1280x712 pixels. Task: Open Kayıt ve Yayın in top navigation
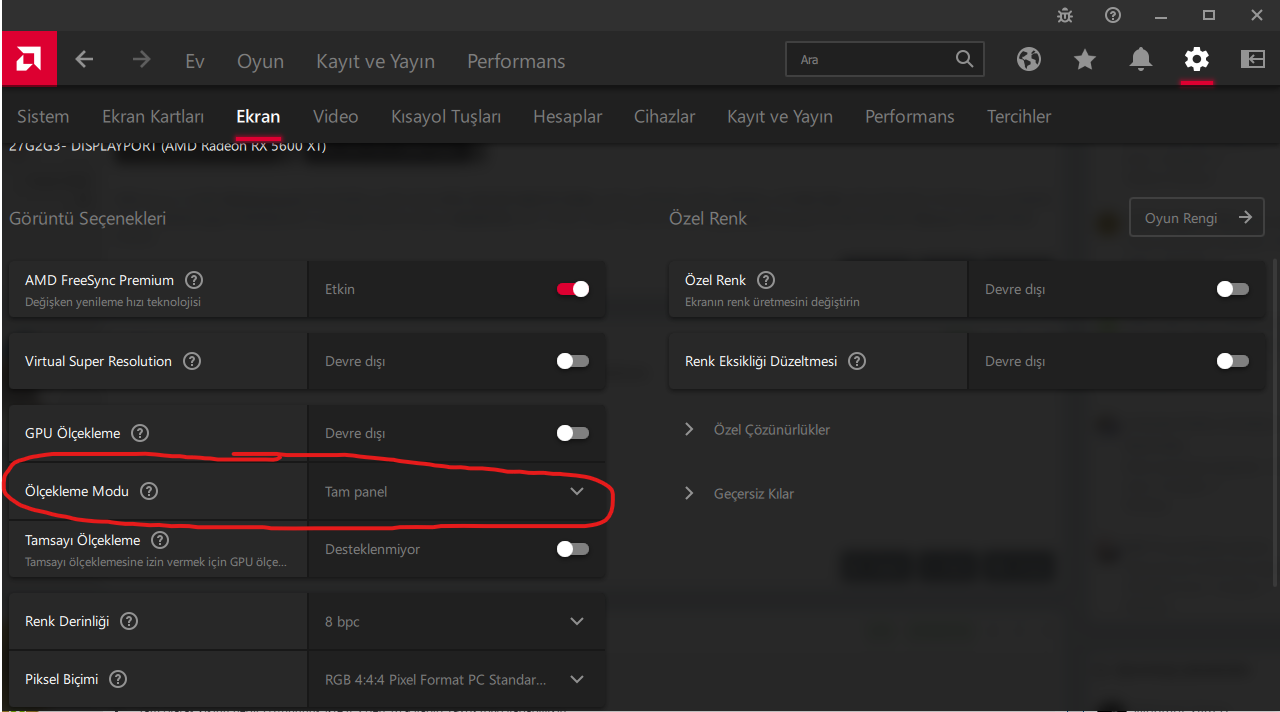pos(375,61)
